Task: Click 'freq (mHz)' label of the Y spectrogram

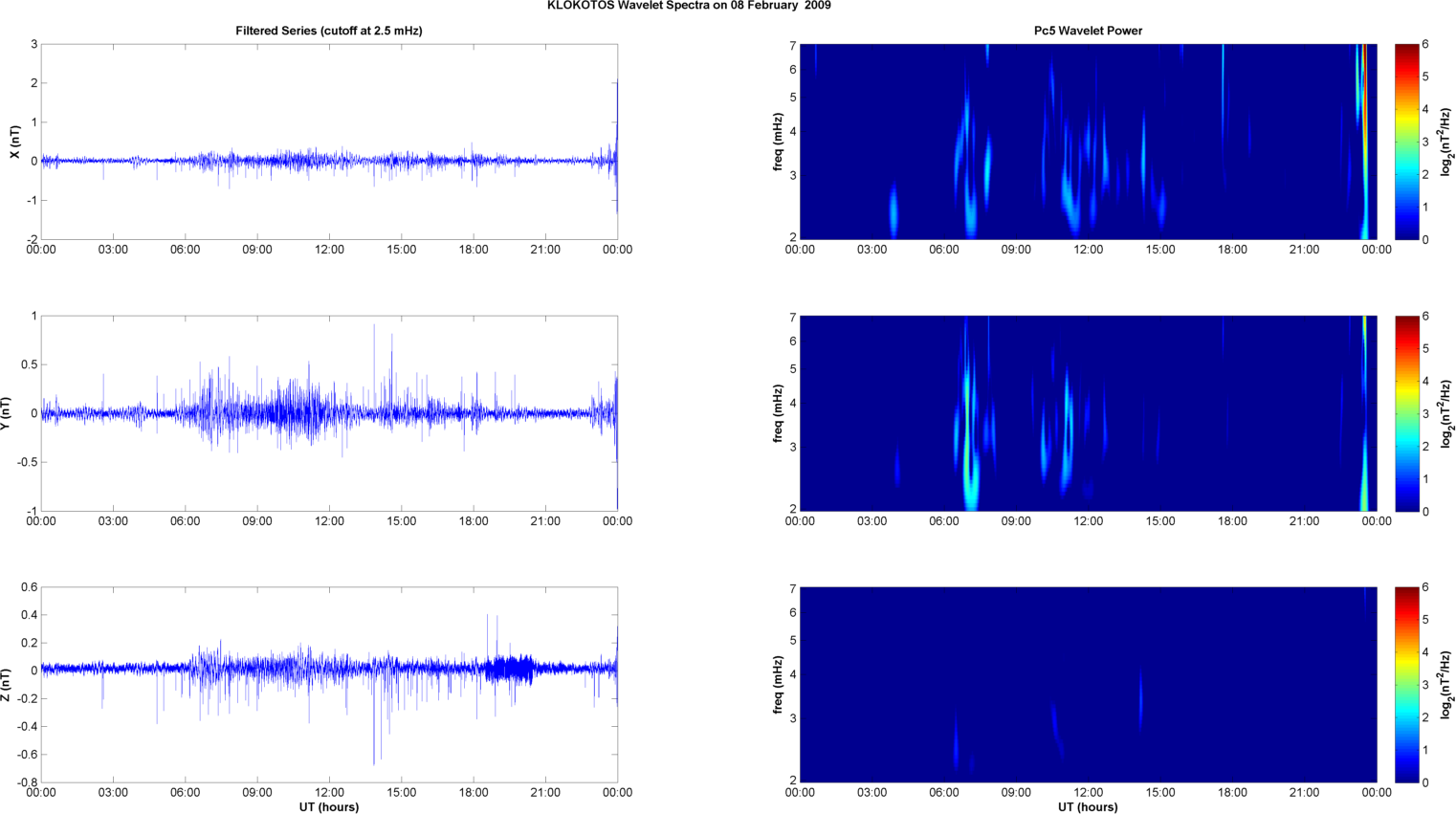Action: (779, 413)
